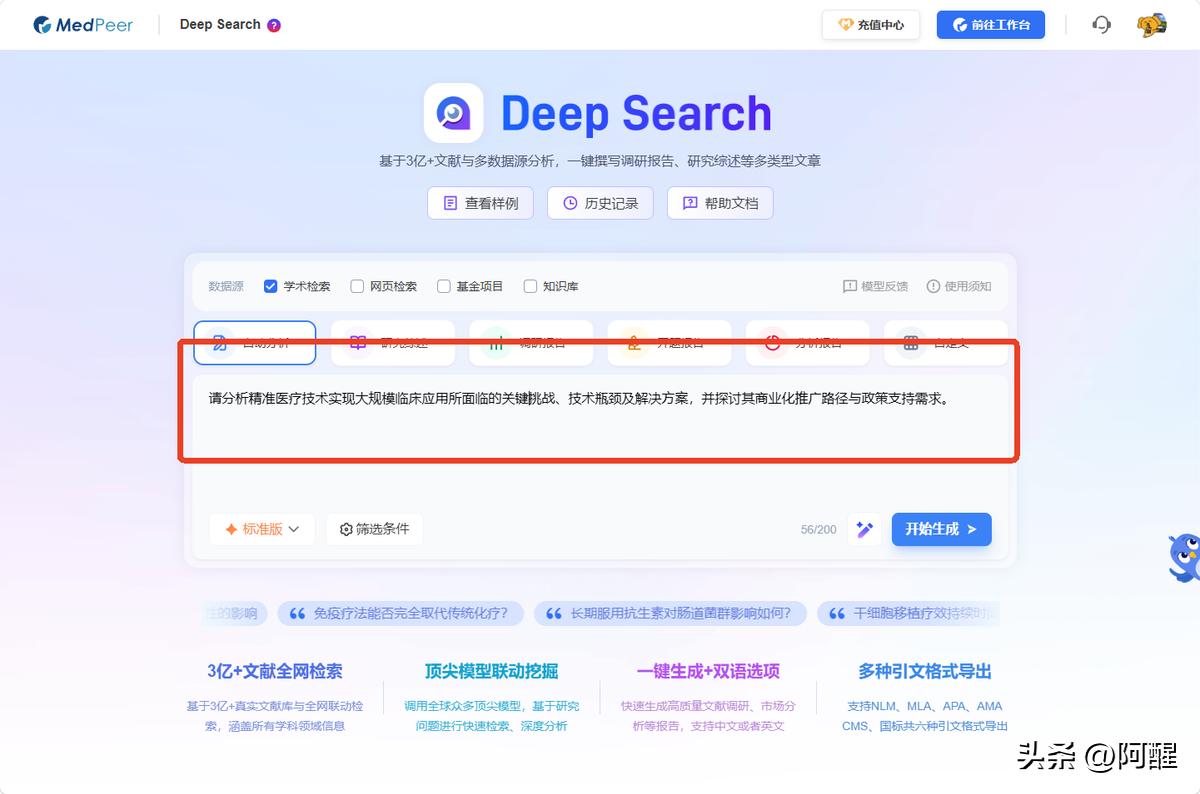Open the customer service headset icon
1200x794 pixels.
click(1101, 25)
